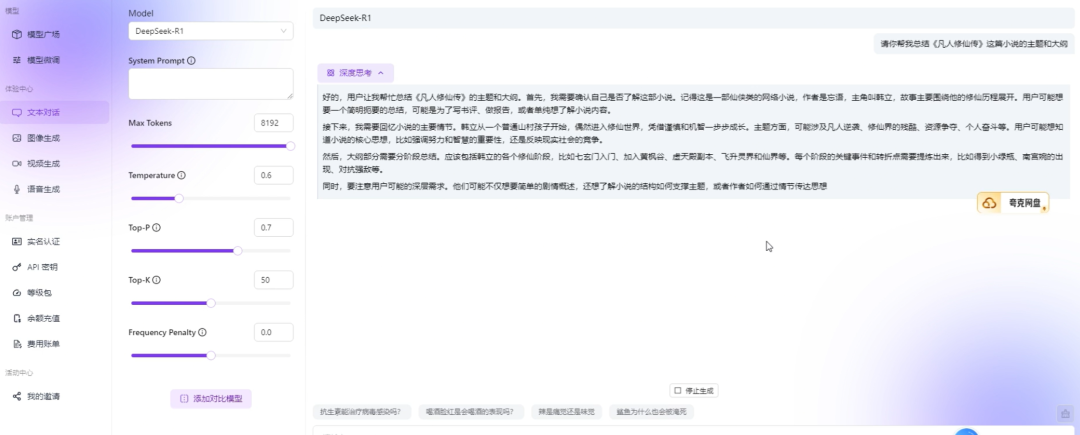Click the user message about 凡人修仙传

[974, 43]
